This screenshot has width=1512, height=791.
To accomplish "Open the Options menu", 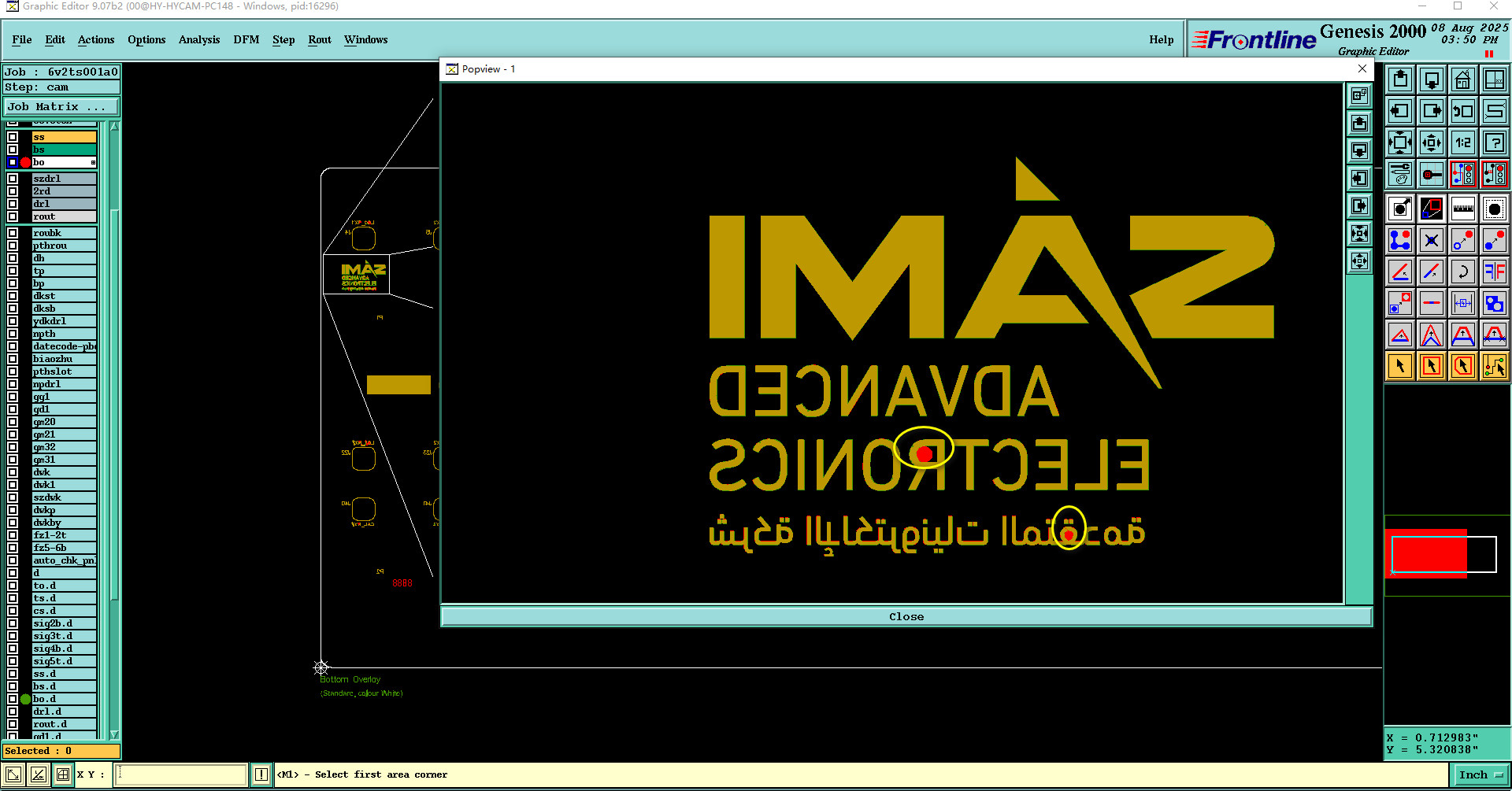I will [x=146, y=39].
